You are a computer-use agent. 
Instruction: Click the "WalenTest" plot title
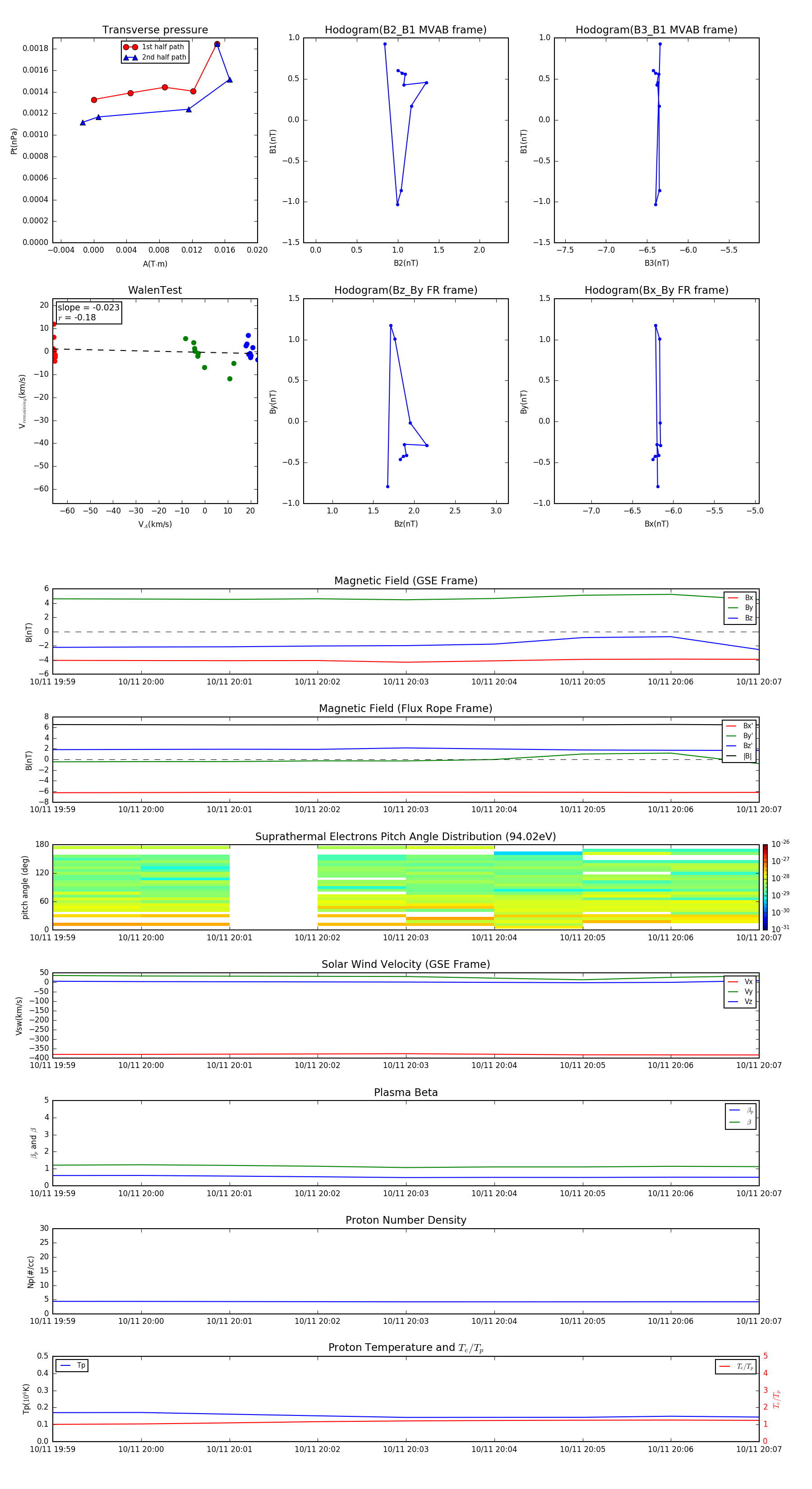pos(155,290)
